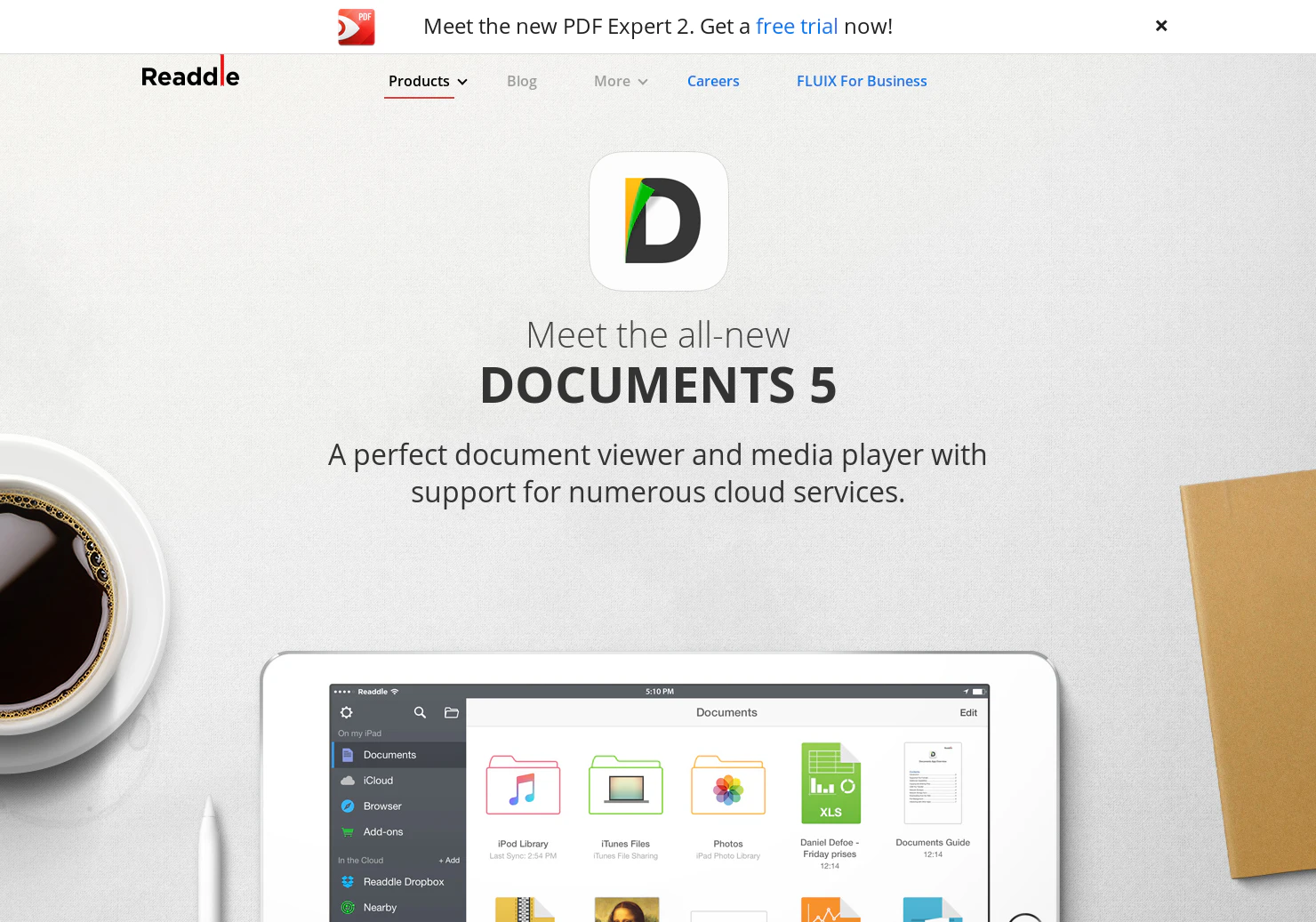Visit the Blog page
The image size is (1316, 922).
click(x=522, y=81)
